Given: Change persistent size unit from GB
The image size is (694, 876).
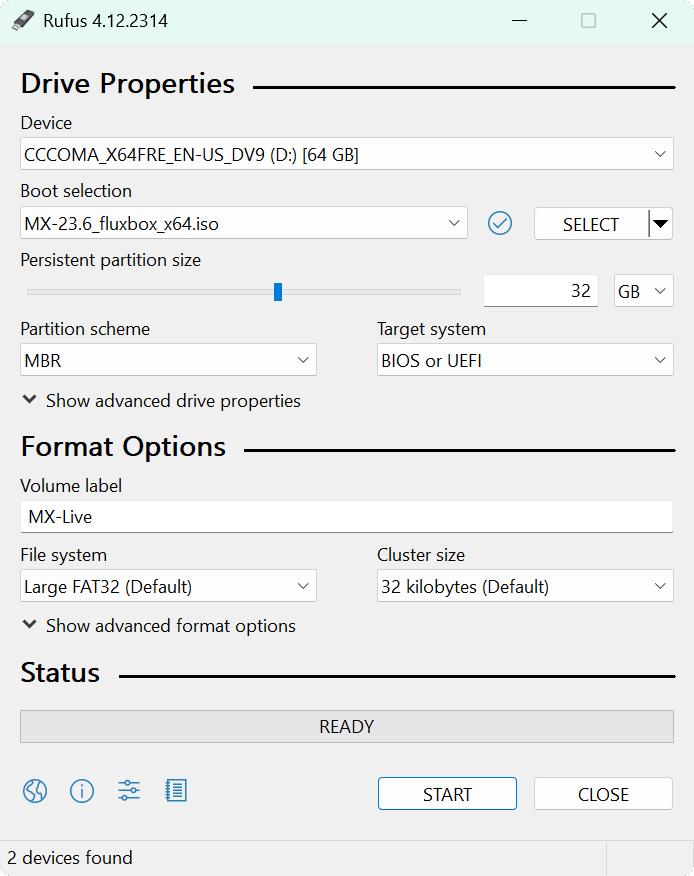Looking at the screenshot, I should [x=643, y=292].
